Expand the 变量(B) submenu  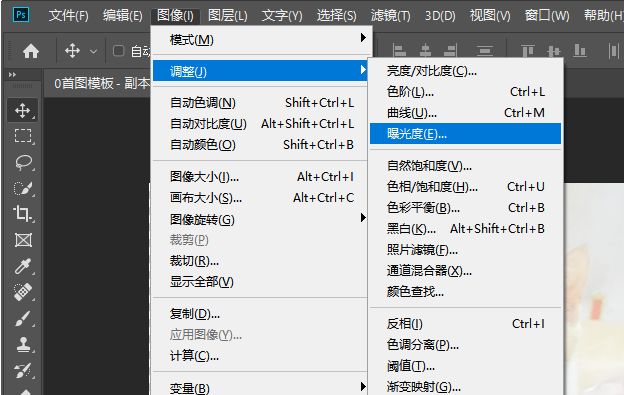coord(260,387)
